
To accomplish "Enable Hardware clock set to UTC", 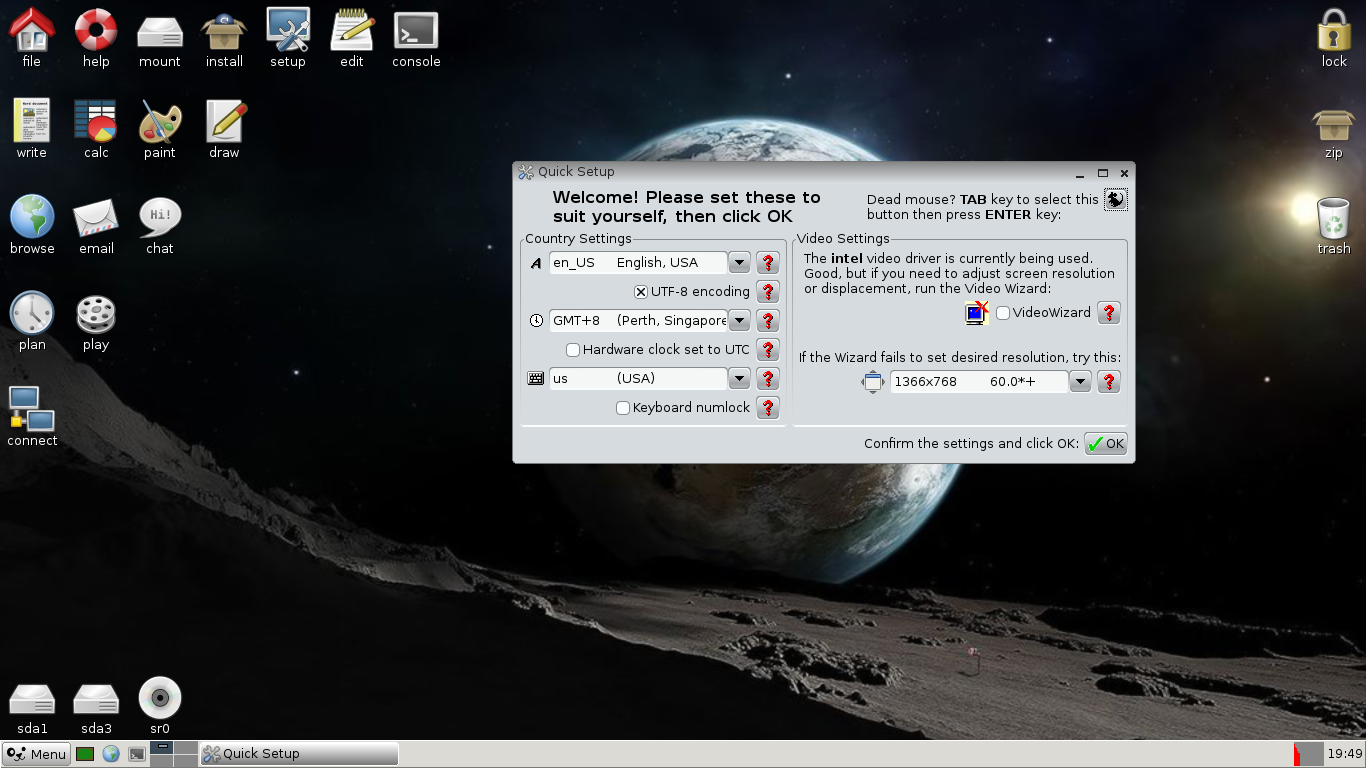I will [573, 350].
